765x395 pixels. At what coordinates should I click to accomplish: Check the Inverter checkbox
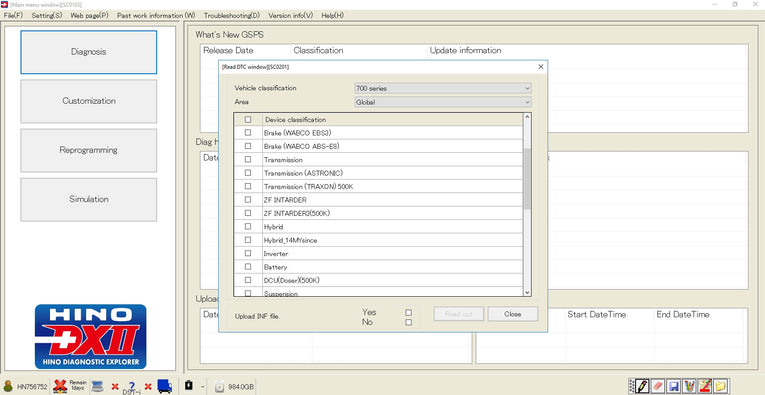(248, 254)
